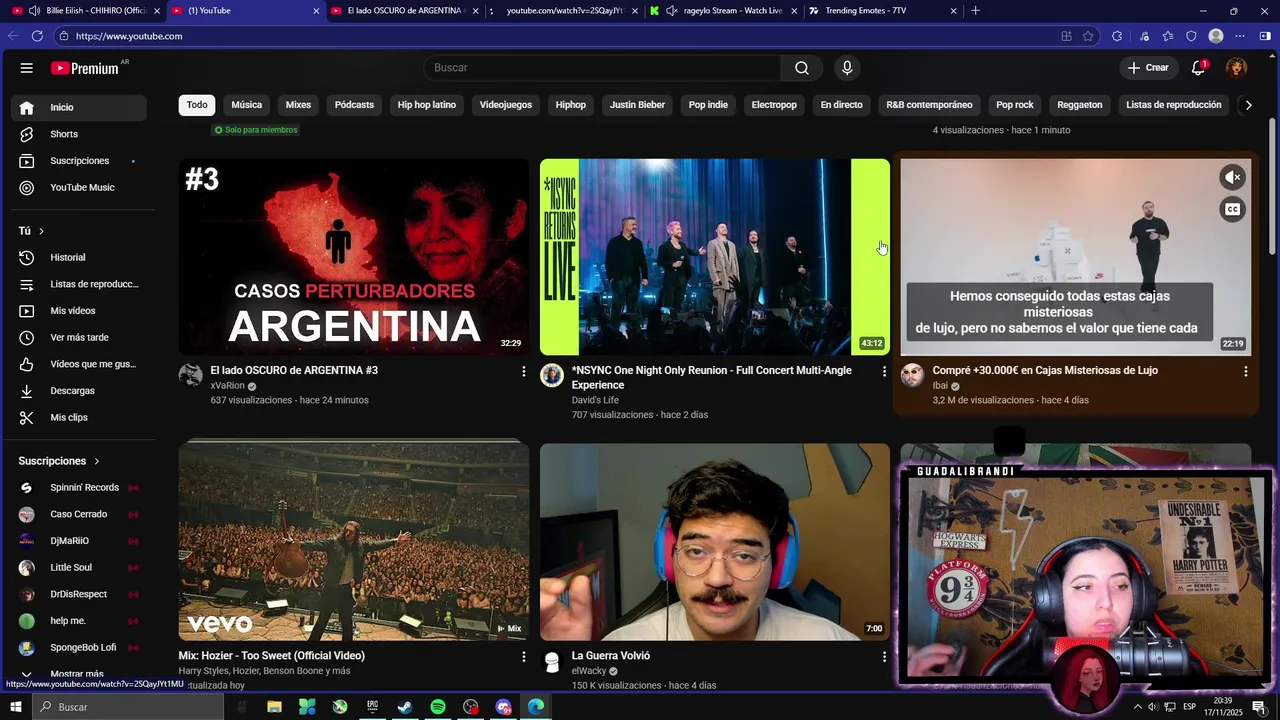1280x720 pixels.
Task: Open options menu for NSYNC concert video
Action: (x=884, y=371)
